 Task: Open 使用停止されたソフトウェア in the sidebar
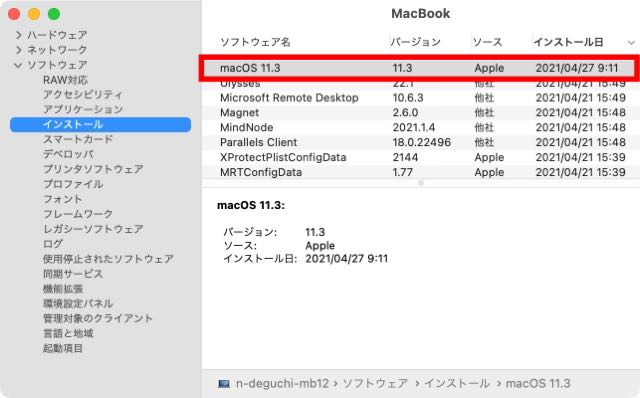108,259
